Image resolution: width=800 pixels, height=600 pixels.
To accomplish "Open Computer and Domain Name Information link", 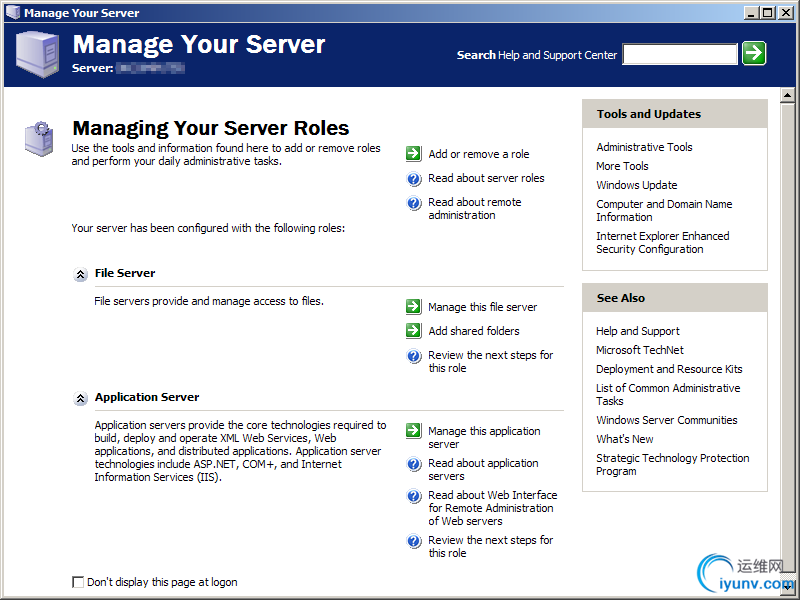I will coord(664,210).
